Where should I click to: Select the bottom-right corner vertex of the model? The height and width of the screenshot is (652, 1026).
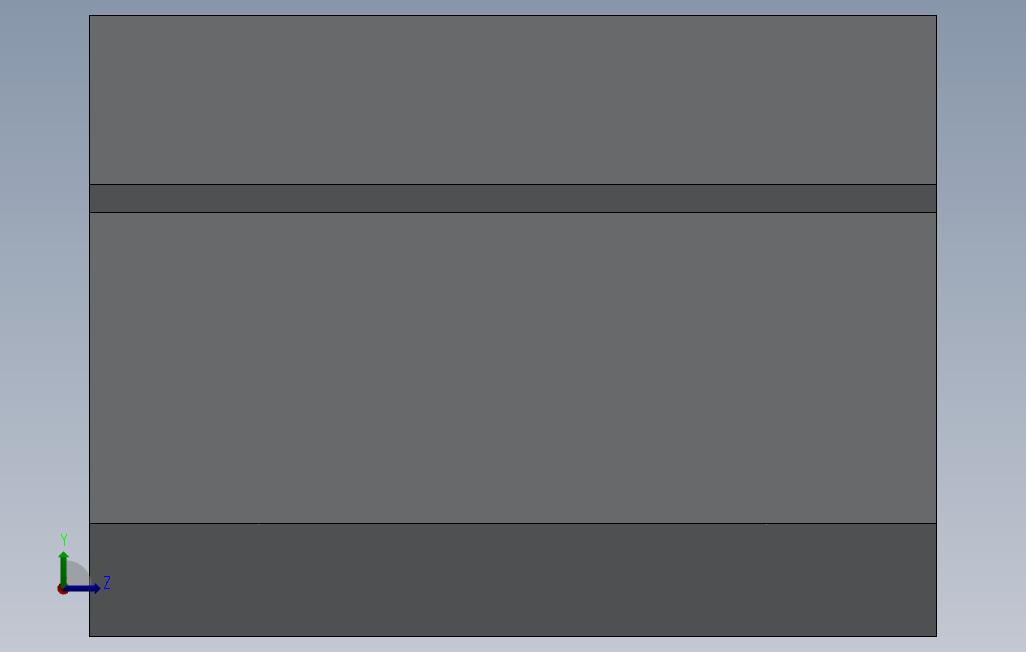coord(936,636)
